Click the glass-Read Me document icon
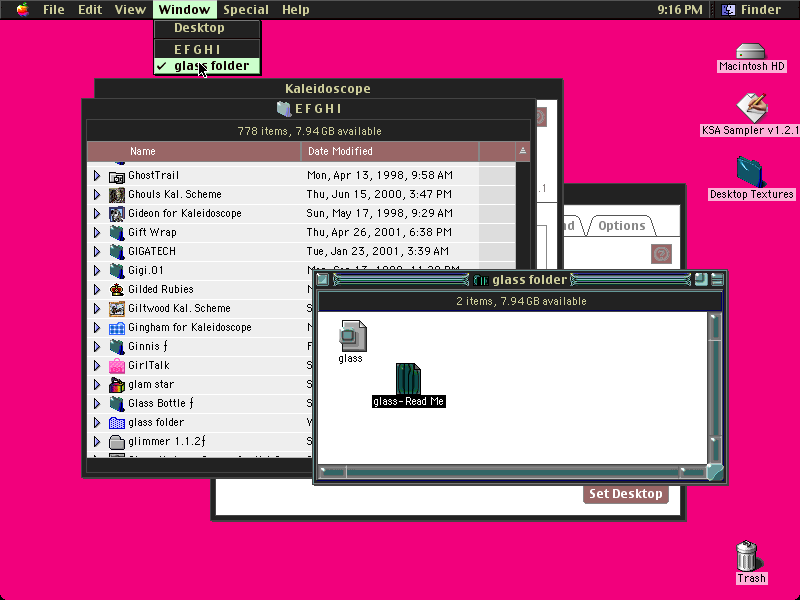800x600 pixels. coord(408,378)
